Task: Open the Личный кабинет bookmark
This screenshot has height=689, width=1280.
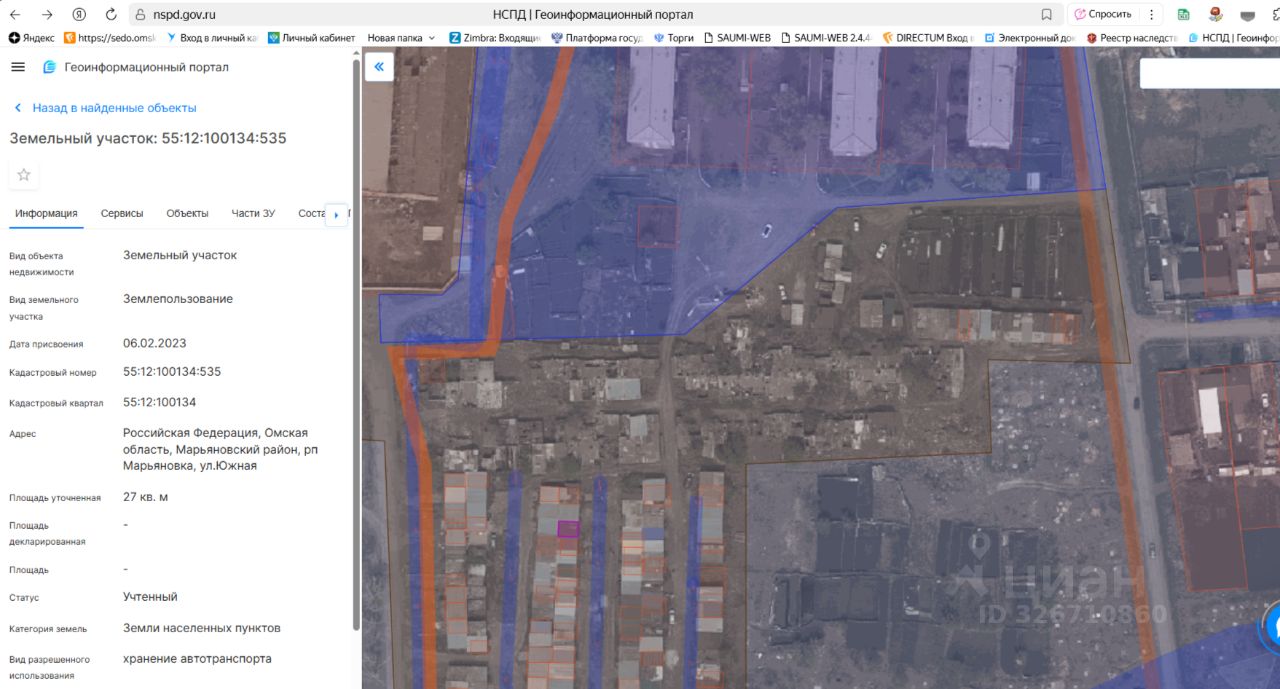Action: [x=311, y=38]
